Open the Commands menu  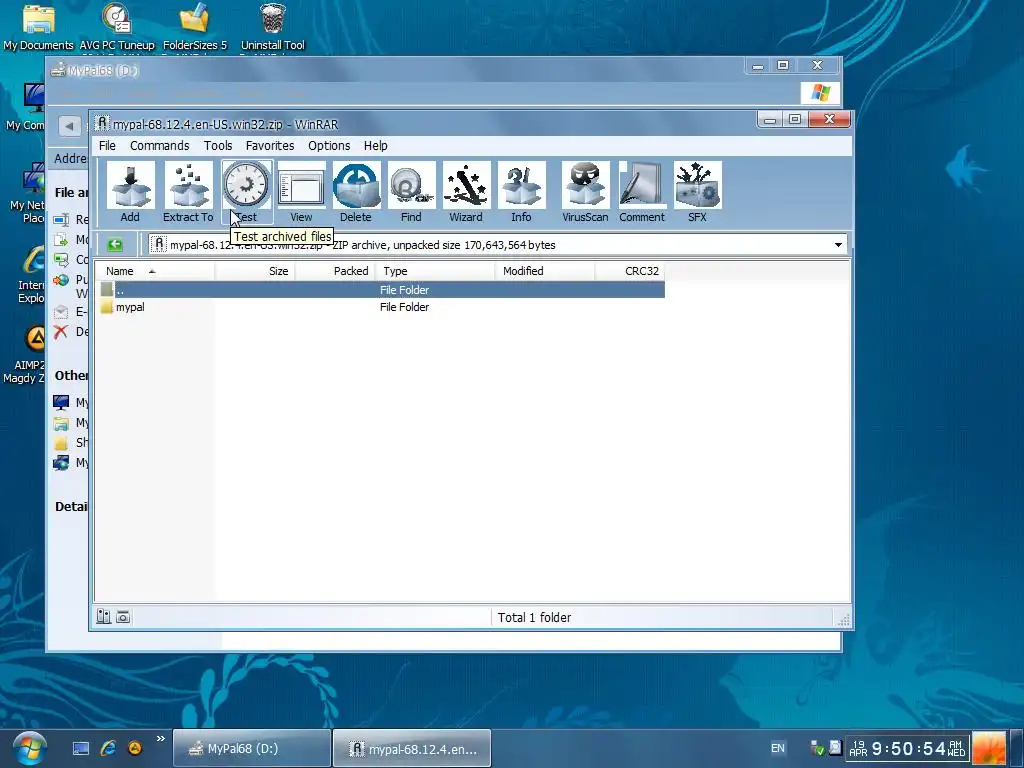click(x=159, y=146)
